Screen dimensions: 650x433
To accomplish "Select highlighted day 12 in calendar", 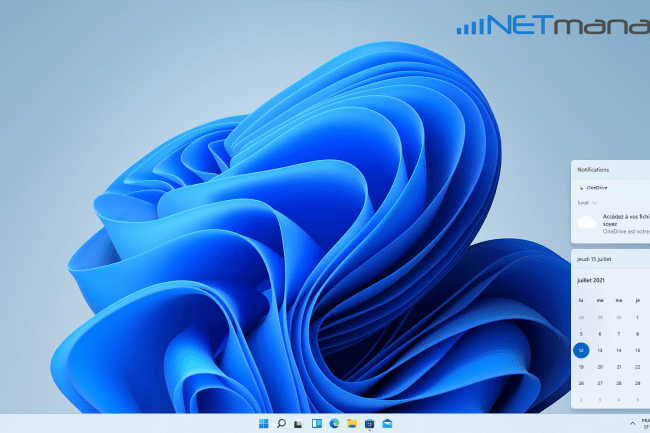I will (581, 350).
